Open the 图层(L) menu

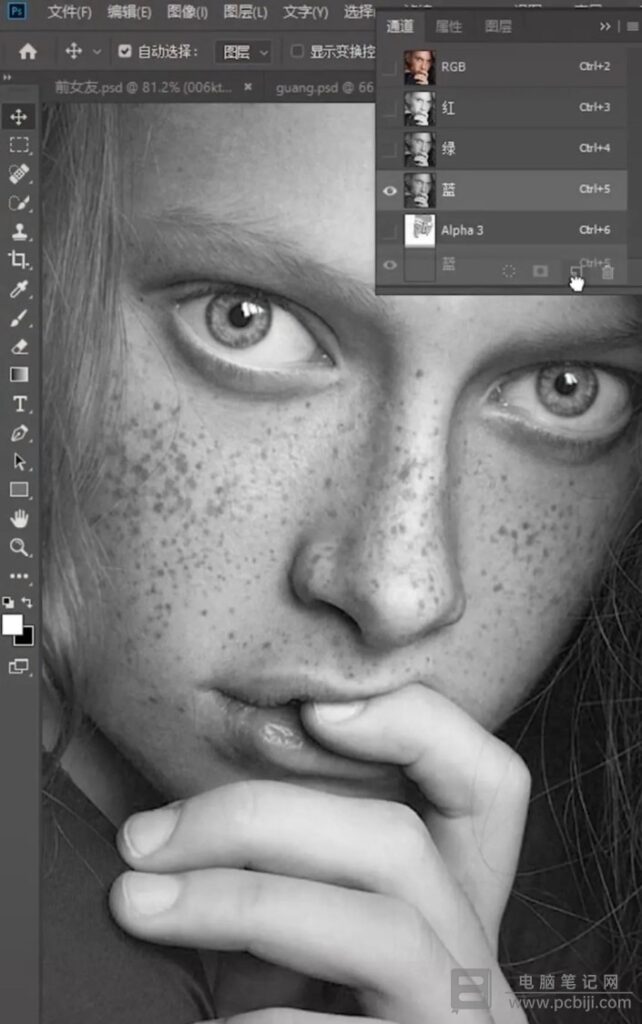pos(246,12)
